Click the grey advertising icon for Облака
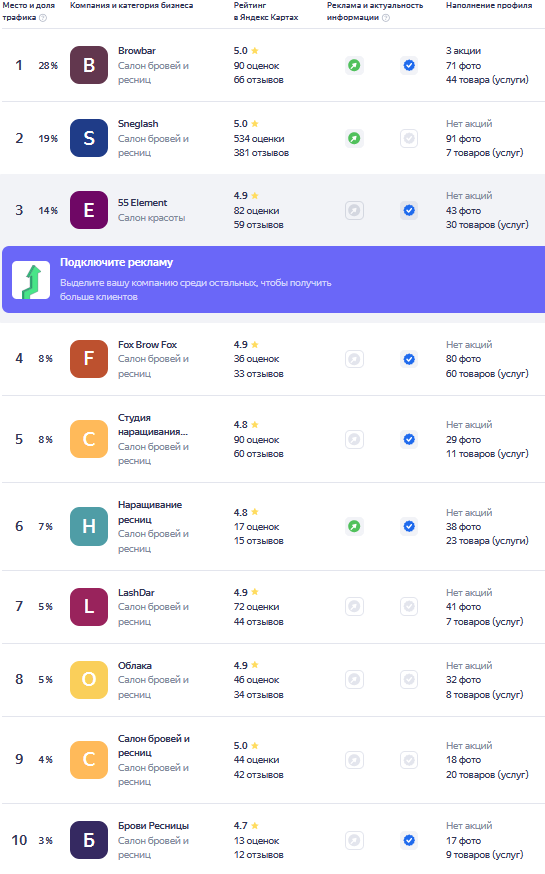The width and height of the screenshot is (545, 874). pos(354,679)
